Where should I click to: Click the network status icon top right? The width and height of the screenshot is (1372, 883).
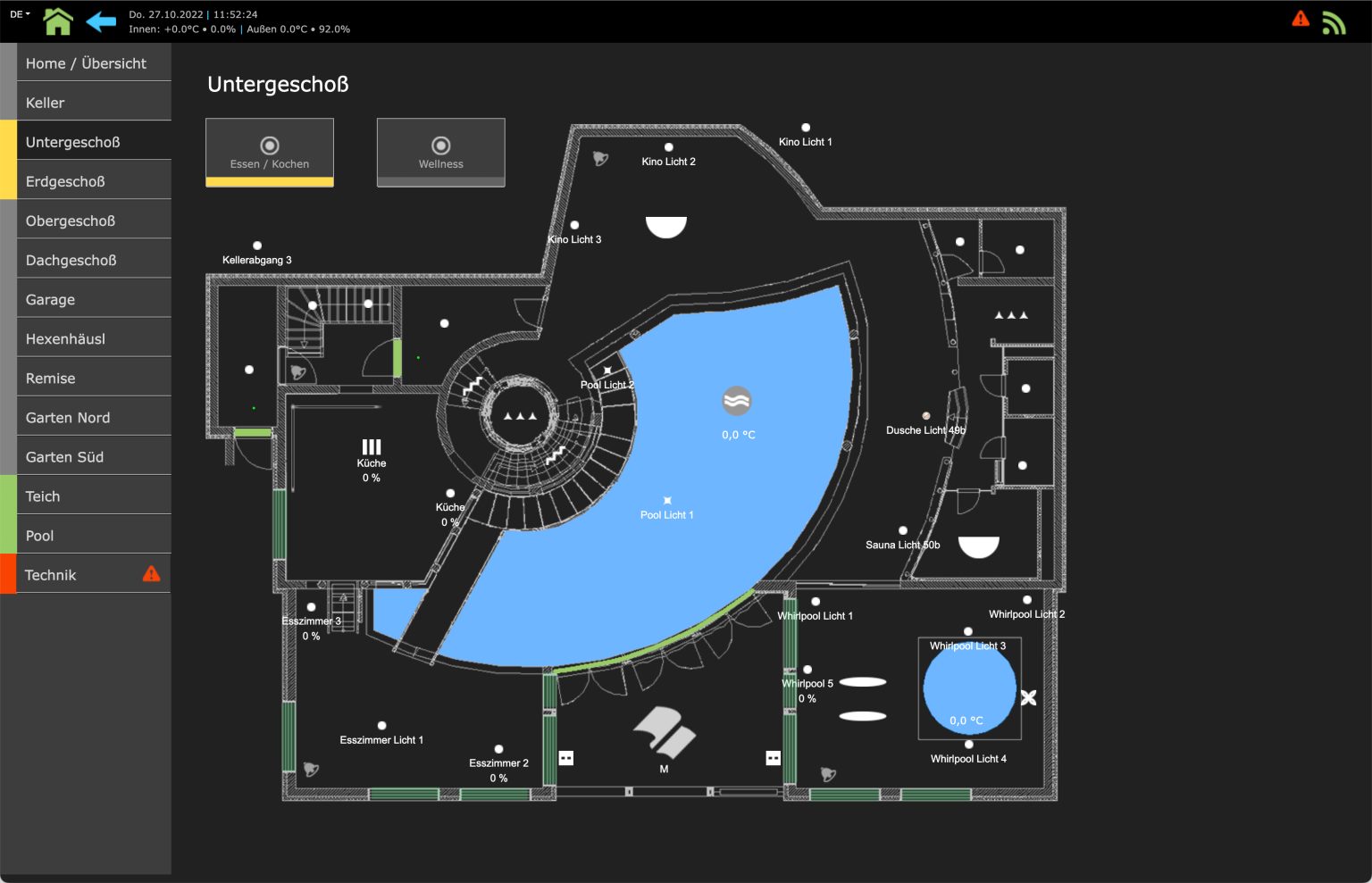pos(1335,21)
